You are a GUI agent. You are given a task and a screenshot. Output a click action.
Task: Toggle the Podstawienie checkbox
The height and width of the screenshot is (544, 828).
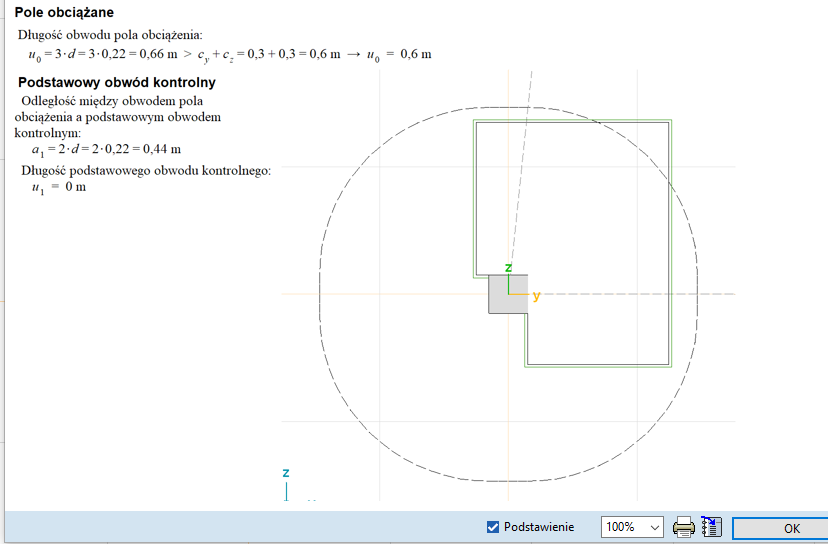pyautogui.click(x=493, y=527)
